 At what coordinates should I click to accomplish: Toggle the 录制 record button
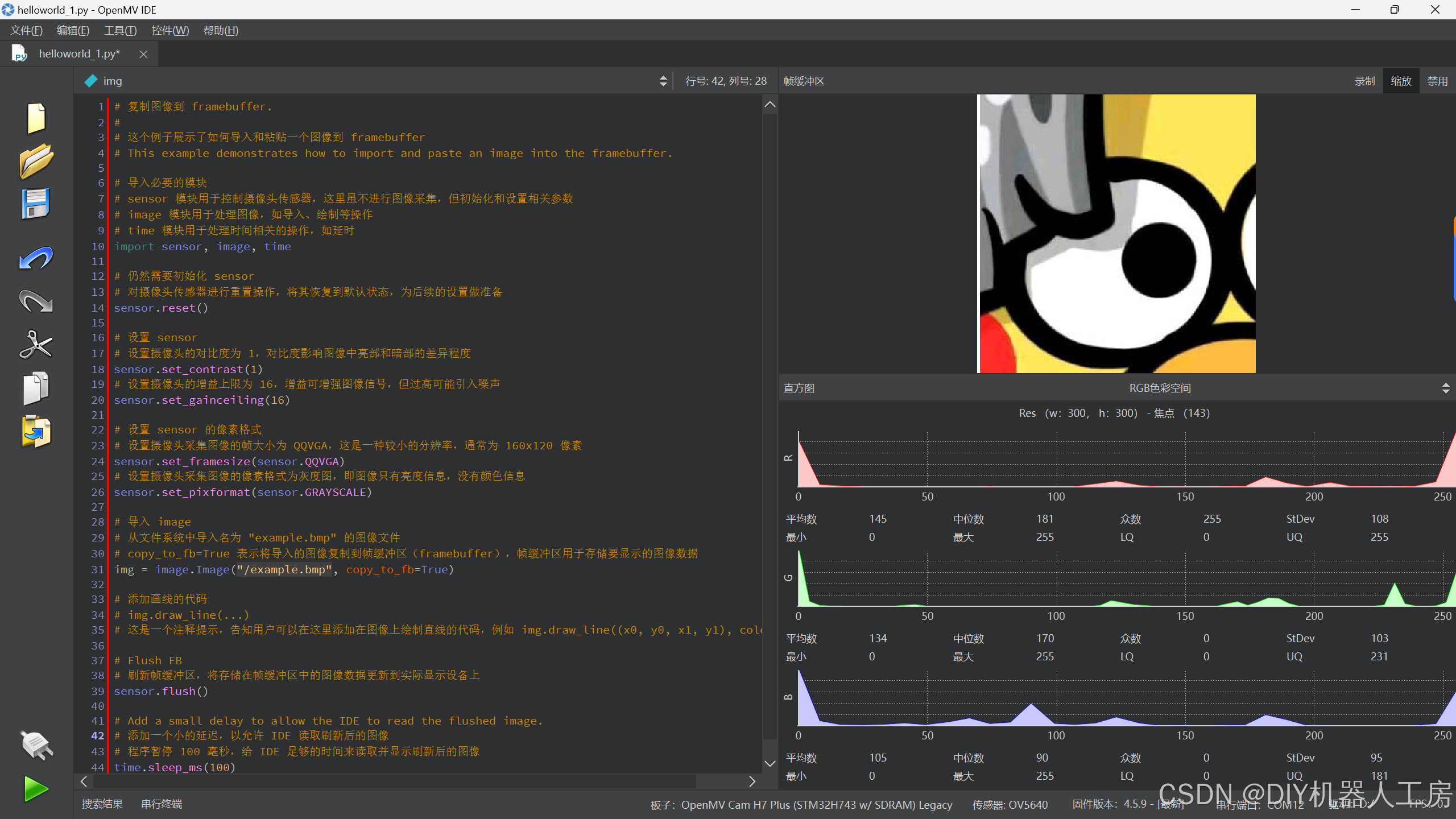click(x=1364, y=81)
